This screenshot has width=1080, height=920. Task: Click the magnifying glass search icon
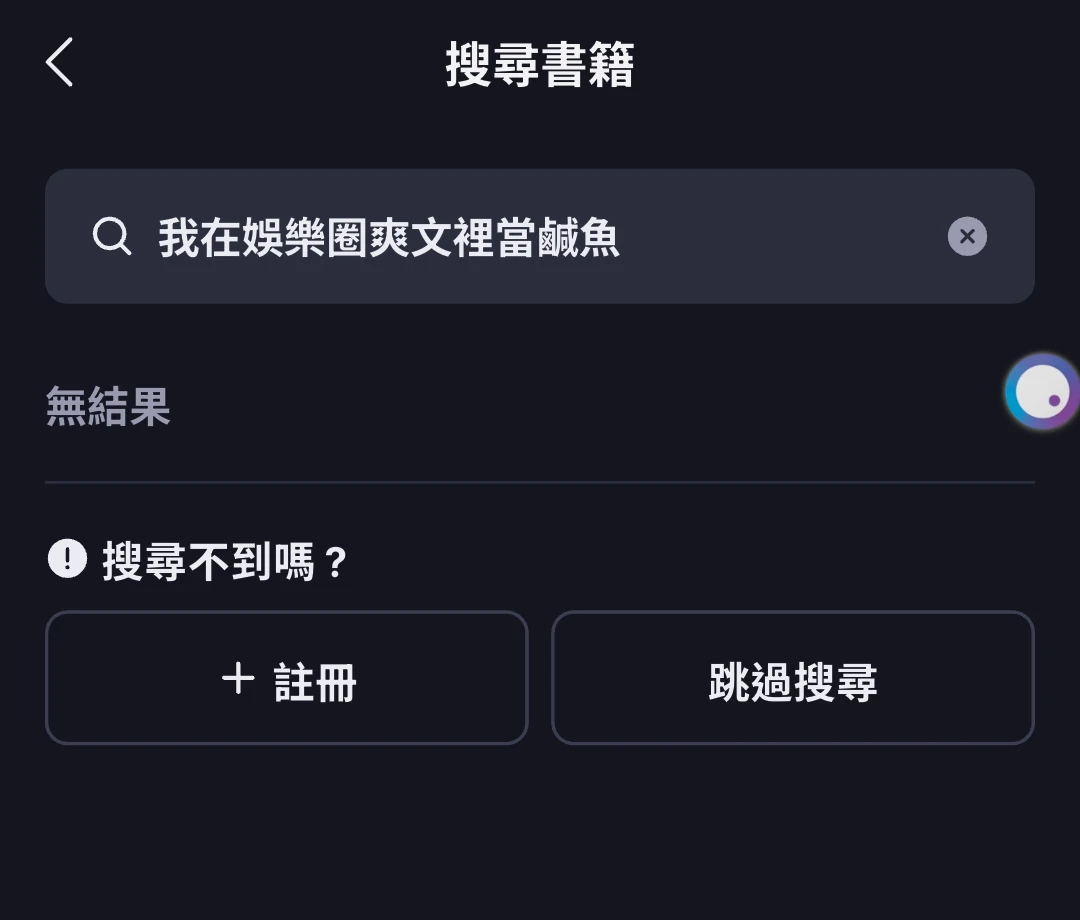coord(111,237)
